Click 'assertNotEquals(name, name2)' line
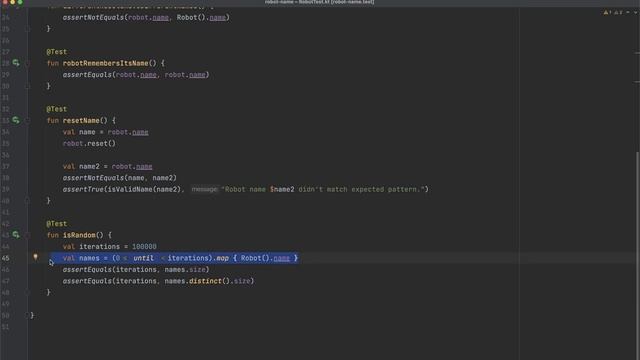The width and height of the screenshot is (640, 360). click(120, 178)
